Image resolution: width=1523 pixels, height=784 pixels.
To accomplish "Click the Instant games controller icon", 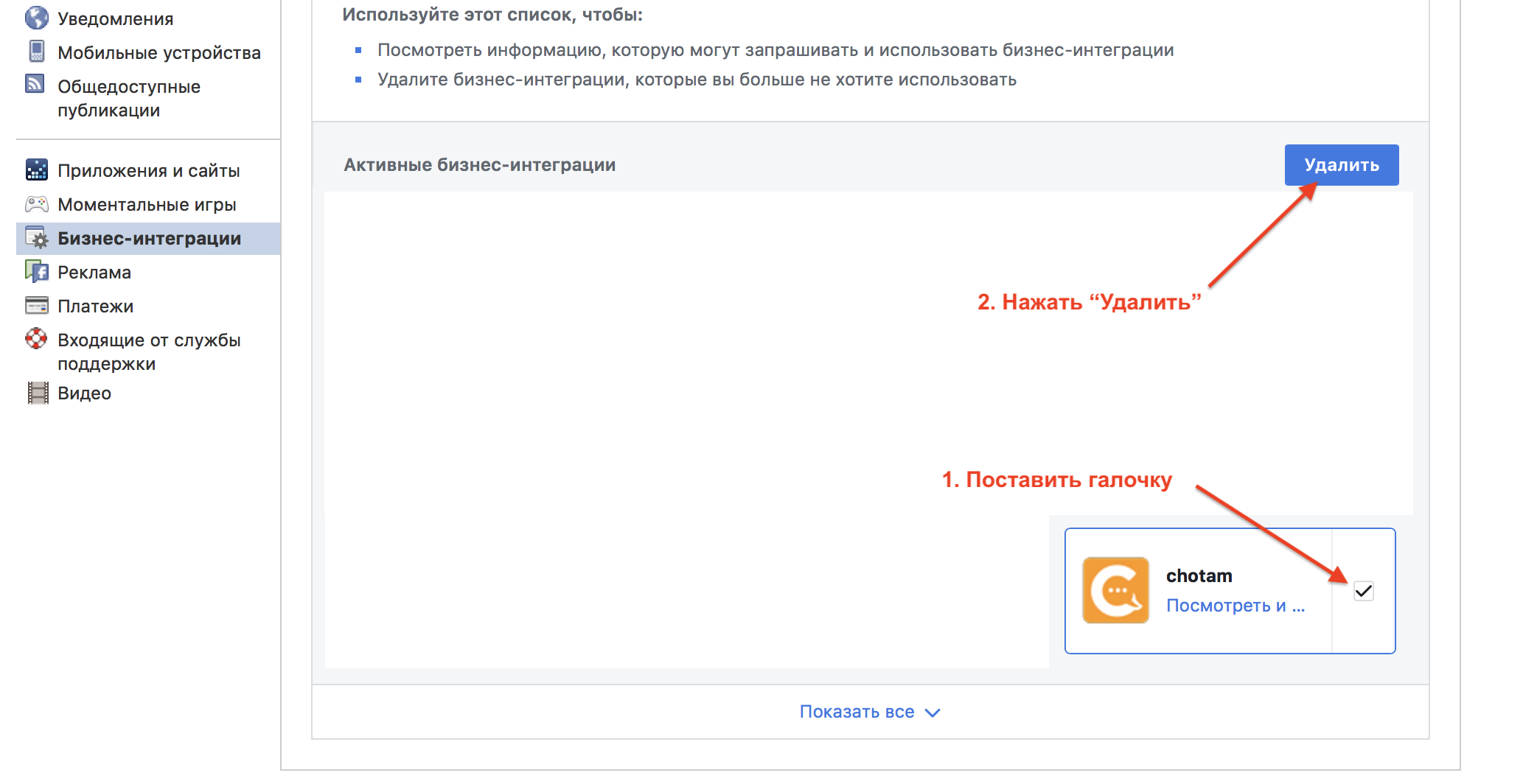I will click(x=36, y=203).
